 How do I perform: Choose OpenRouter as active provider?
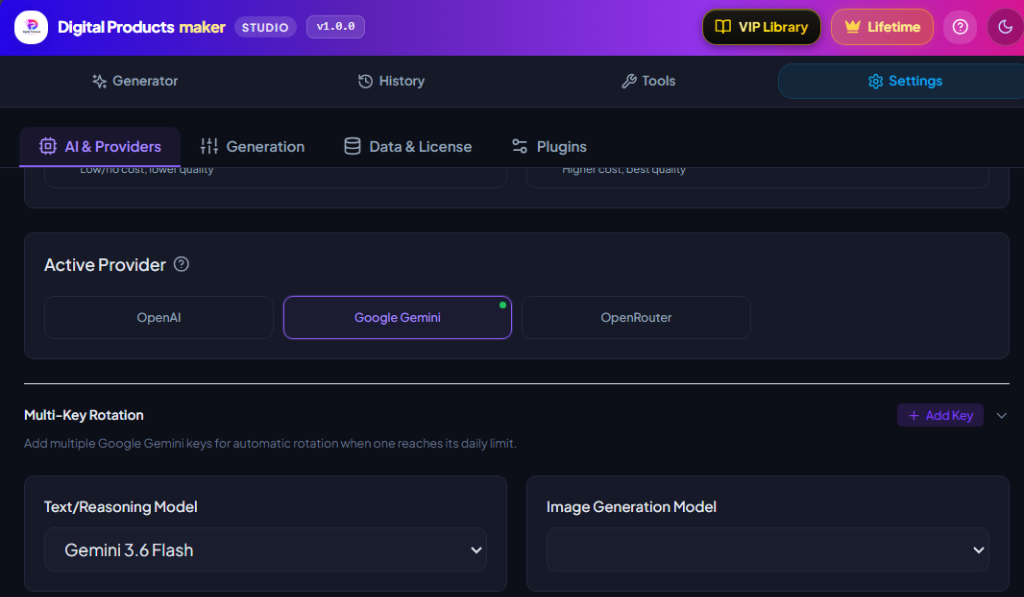[x=636, y=317]
